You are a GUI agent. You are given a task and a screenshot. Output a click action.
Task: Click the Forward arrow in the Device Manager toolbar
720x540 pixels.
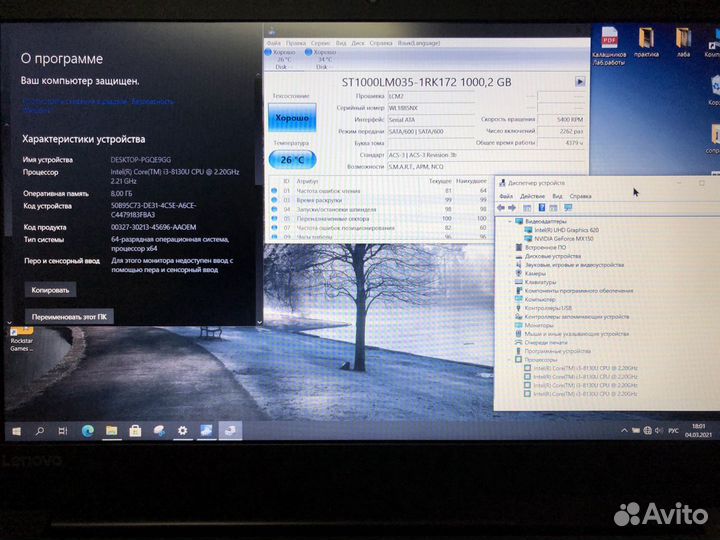(512, 208)
